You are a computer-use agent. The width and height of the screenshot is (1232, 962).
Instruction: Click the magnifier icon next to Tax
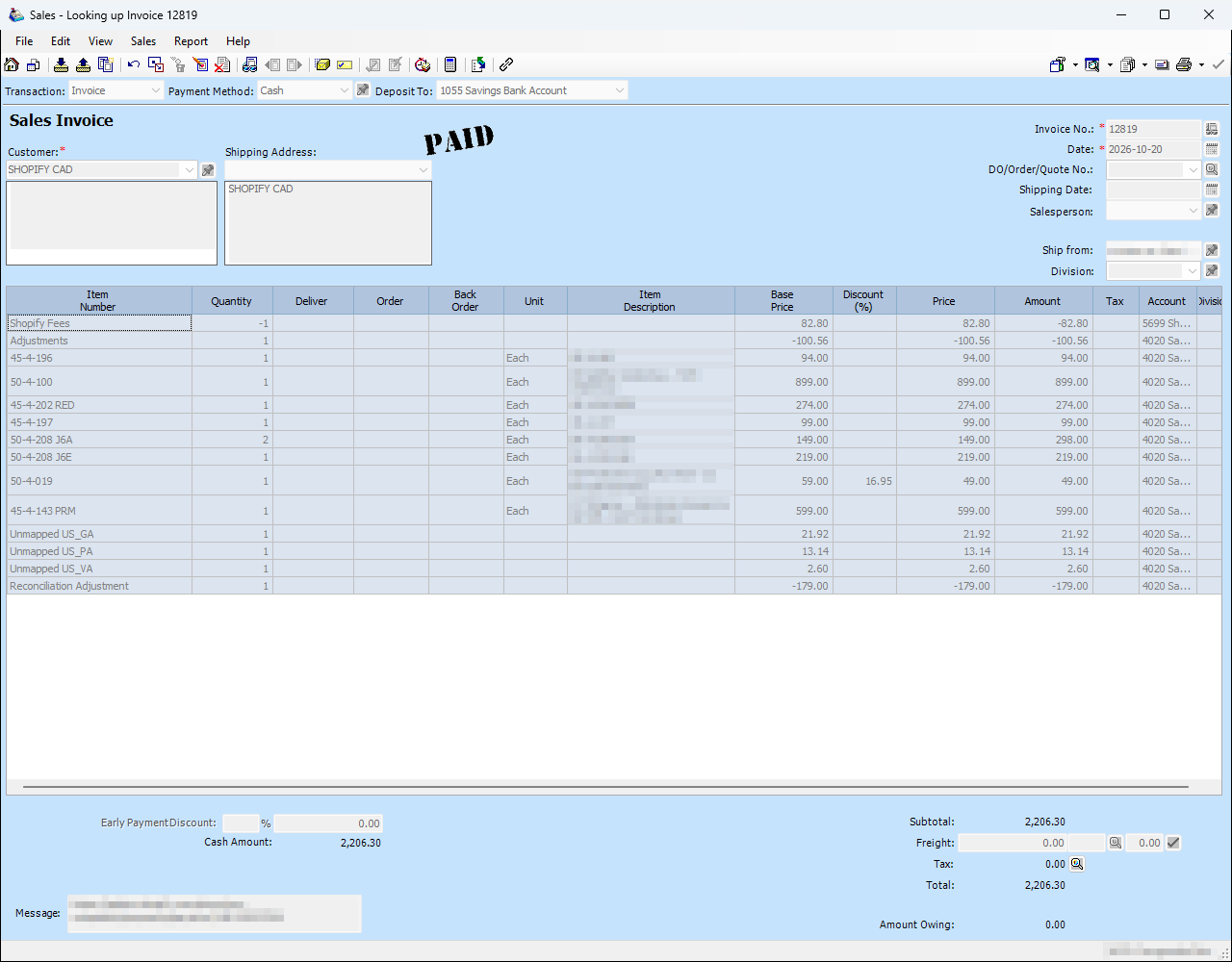(1077, 864)
